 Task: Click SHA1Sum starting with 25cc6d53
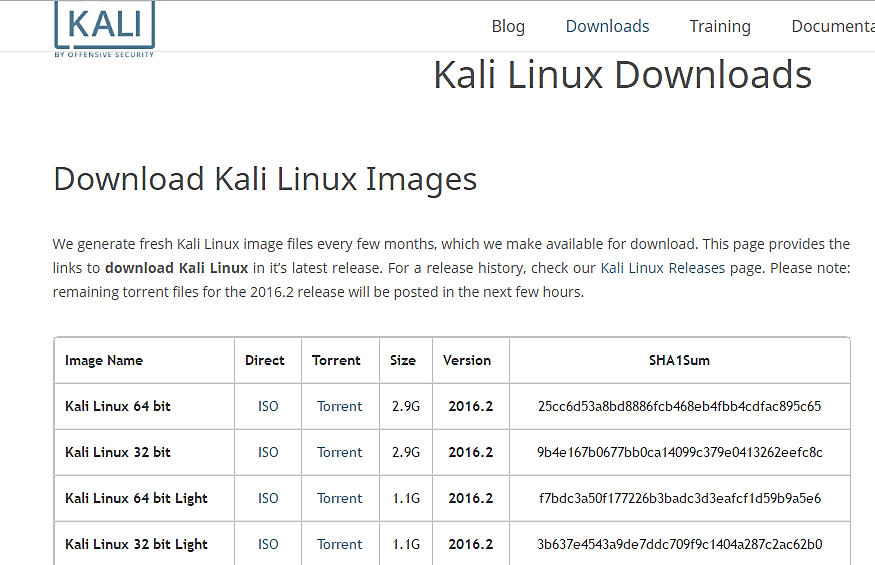tap(679, 406)
